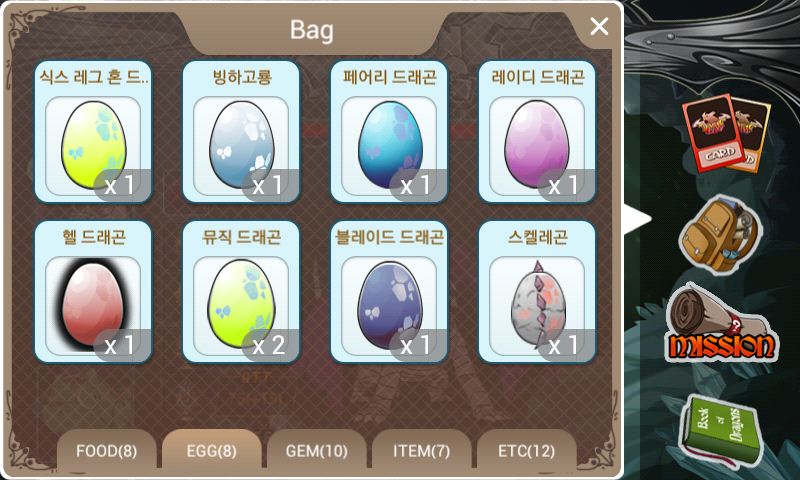The image size is (800, 480).
Task: Switch to the ETC(12) tab
Action: tap(527, 450)
